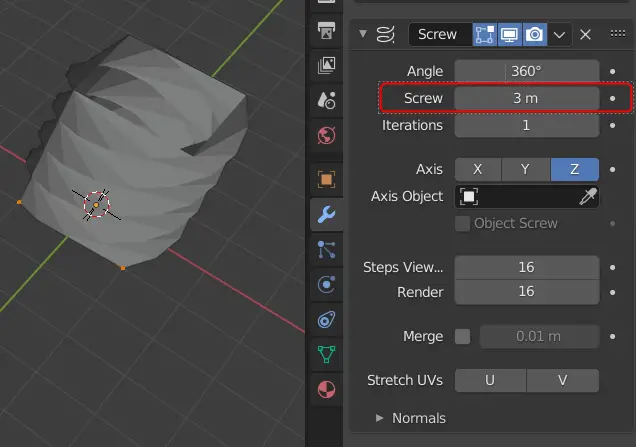Animate Merge property dot
This screenshot has height=447, width=636.
click(x=612, y=336)
